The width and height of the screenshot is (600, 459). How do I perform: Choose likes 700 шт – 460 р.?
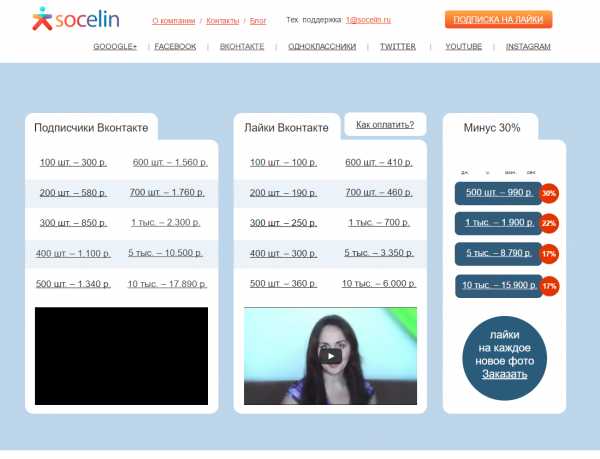click(378, 192)
